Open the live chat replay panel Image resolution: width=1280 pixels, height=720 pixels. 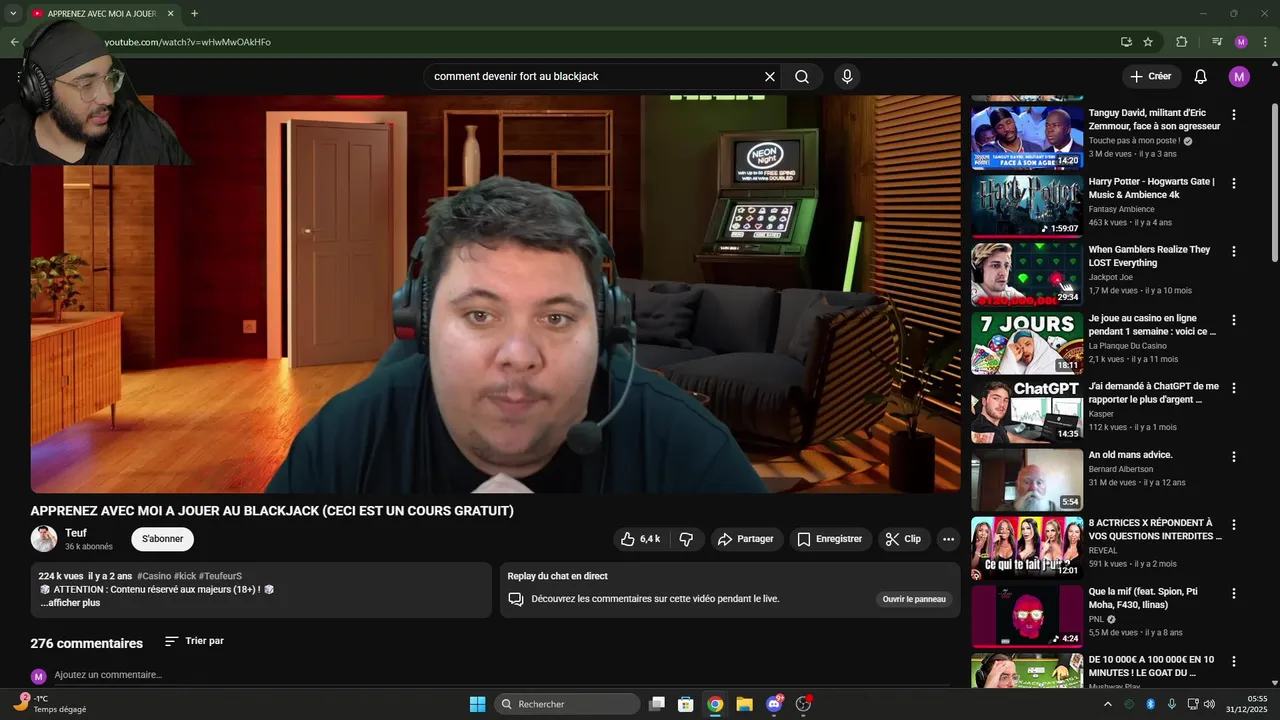click(914, 599)
